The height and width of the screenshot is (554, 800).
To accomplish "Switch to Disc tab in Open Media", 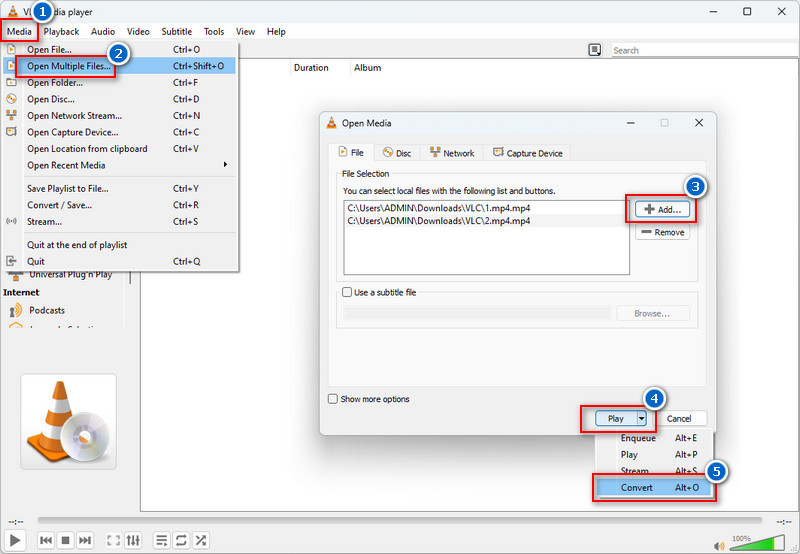I will [x=397, y=153].
